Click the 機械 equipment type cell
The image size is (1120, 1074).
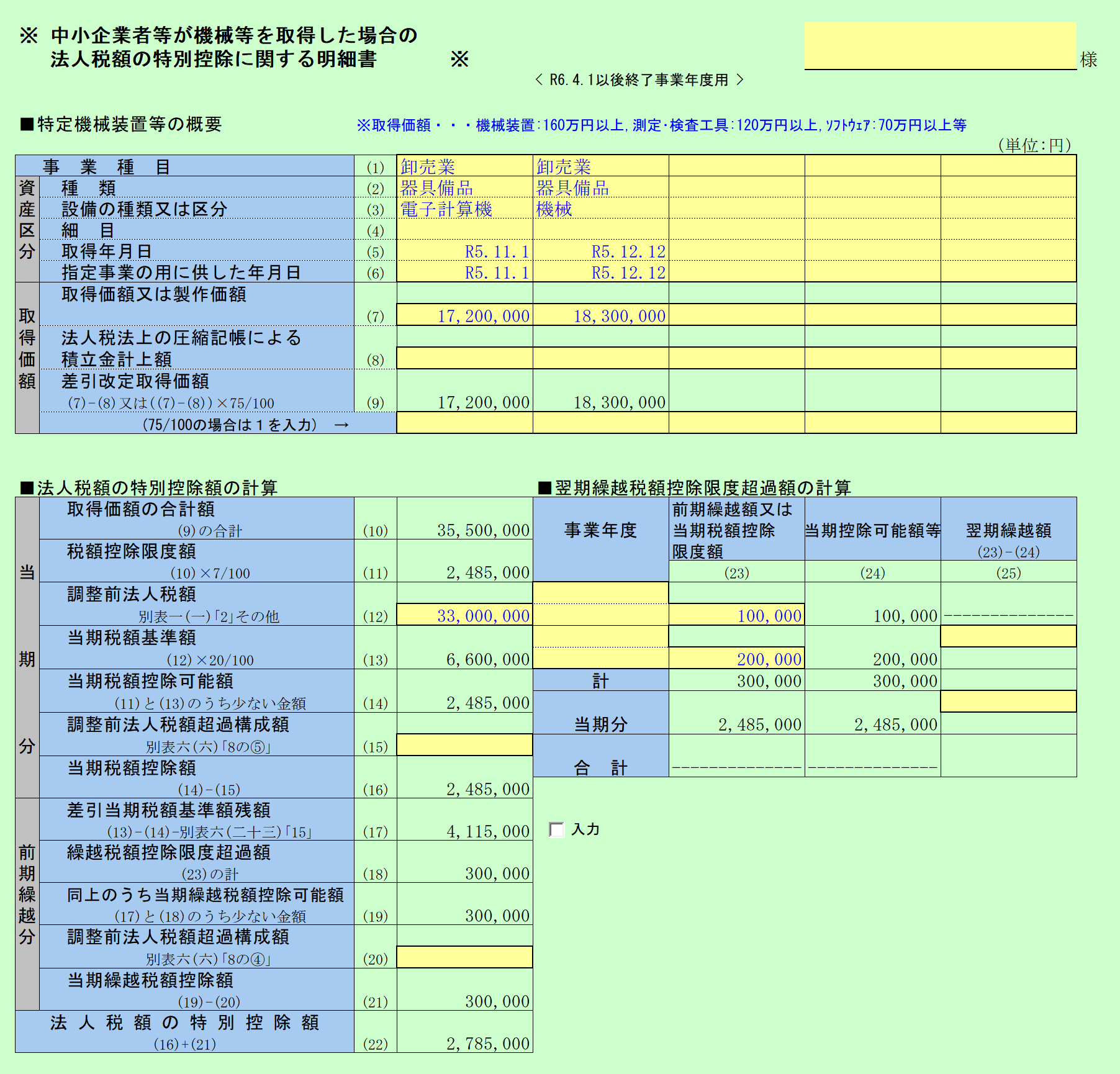pyautogui.click(x=600, y=209)
